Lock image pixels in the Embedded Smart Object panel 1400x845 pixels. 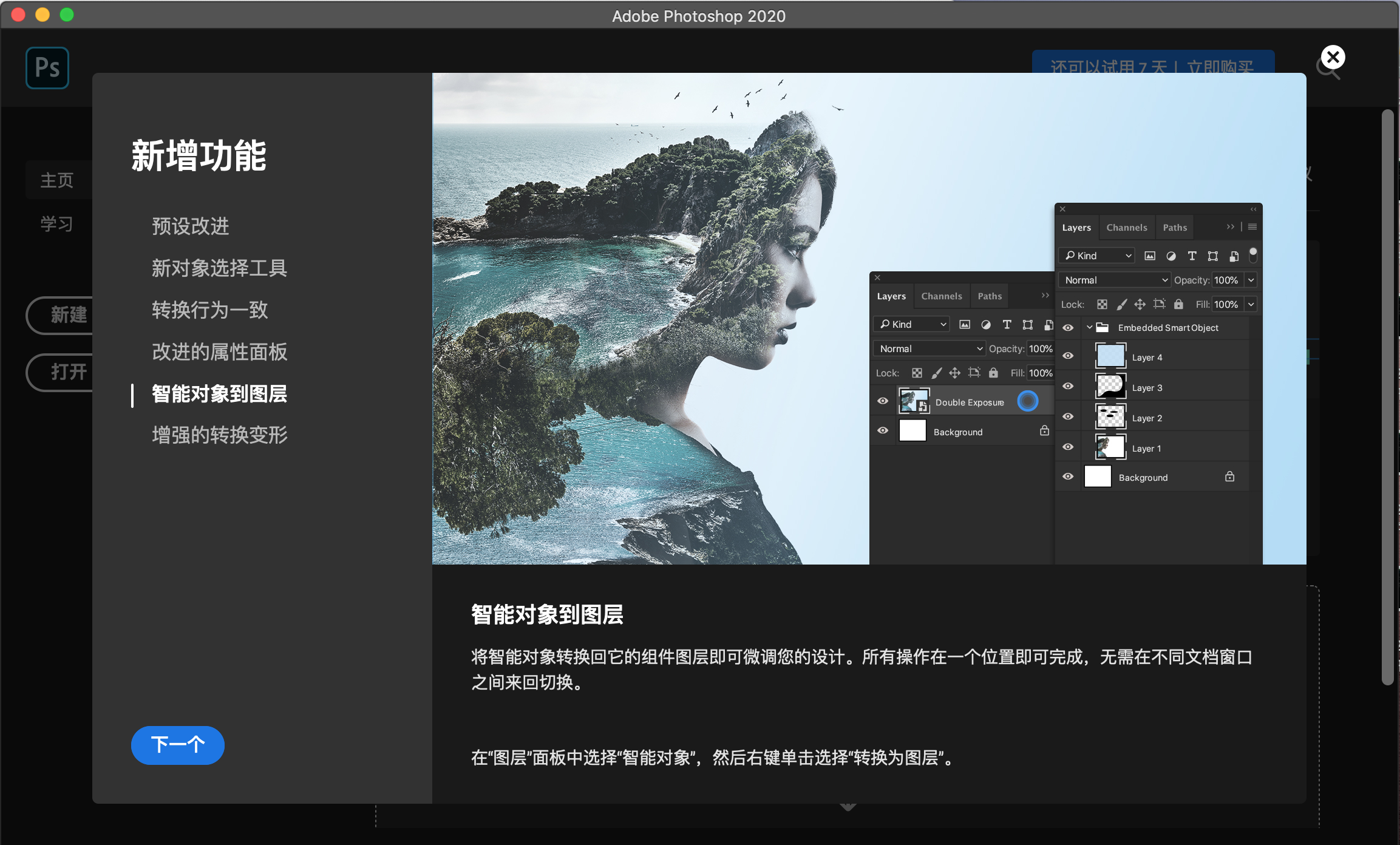click(1121, 304)
